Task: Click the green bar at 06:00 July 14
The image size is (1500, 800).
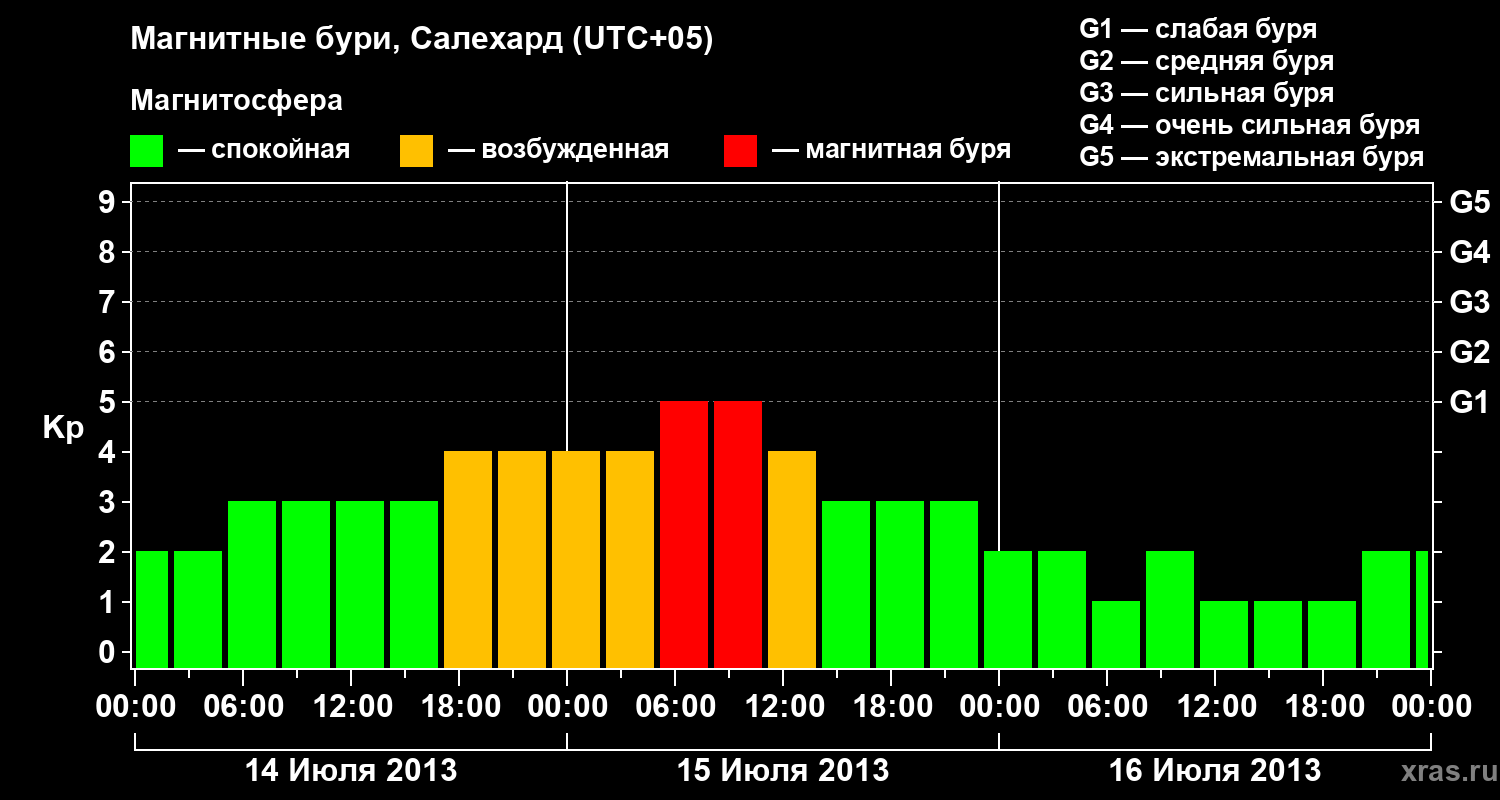Action: 252,584
